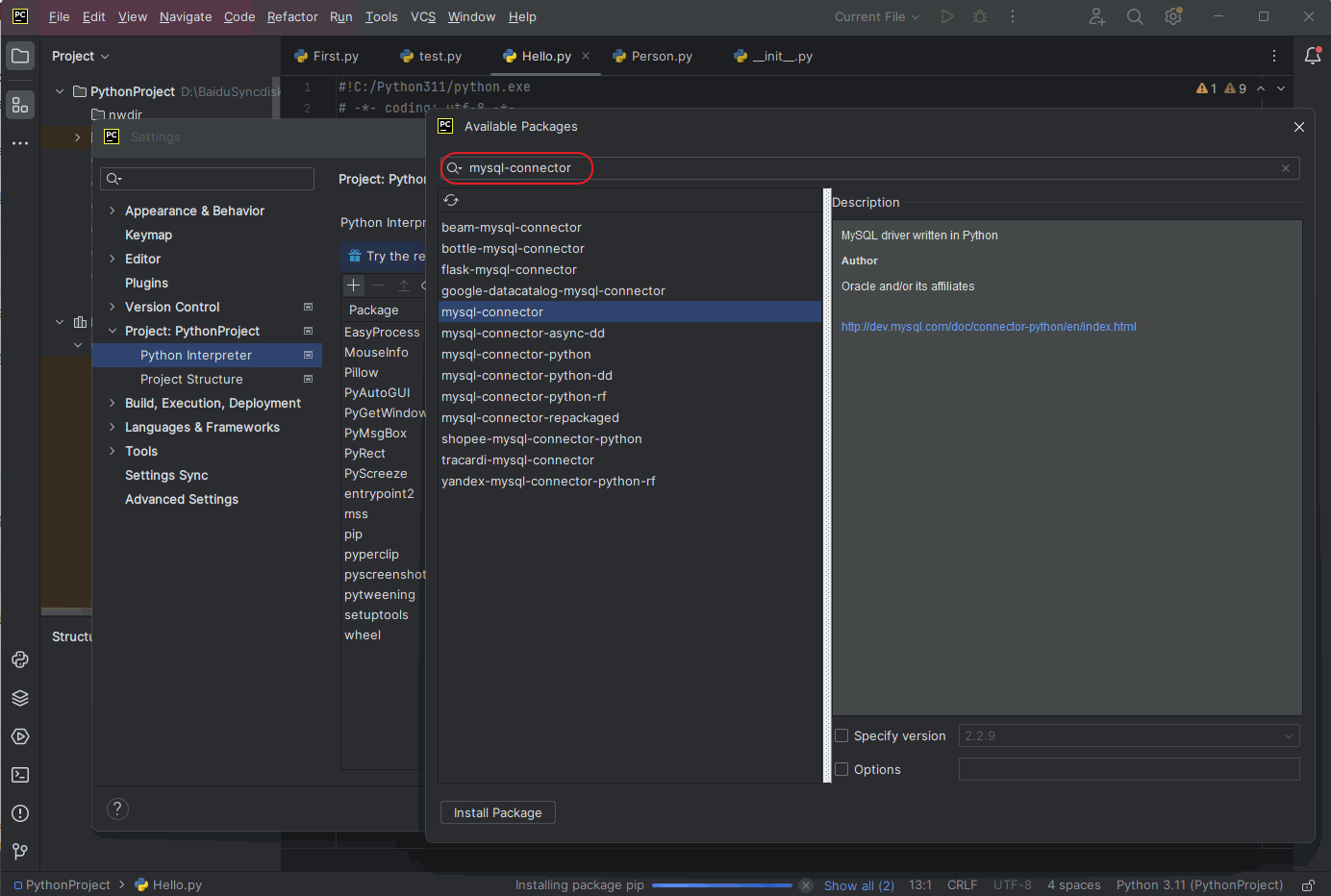Select mysql-connector-python in the package list
The height and width of the screenshot is (896, 1331).
(x=515, y=354)
